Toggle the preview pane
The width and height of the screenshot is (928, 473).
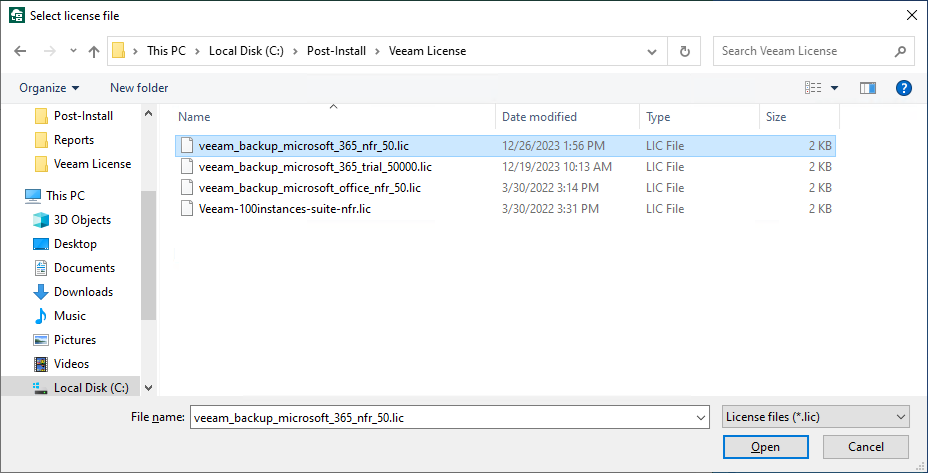tap(868, 88)
